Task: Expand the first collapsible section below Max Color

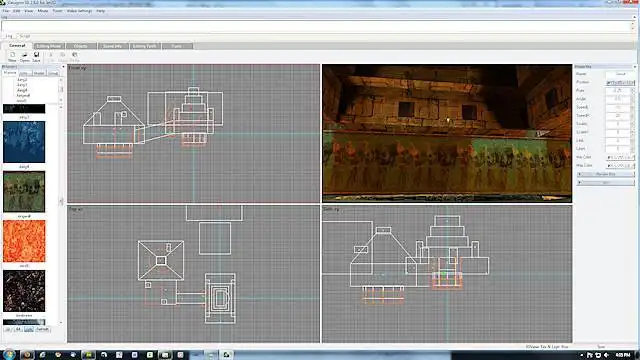Action: tap(606, 174)
